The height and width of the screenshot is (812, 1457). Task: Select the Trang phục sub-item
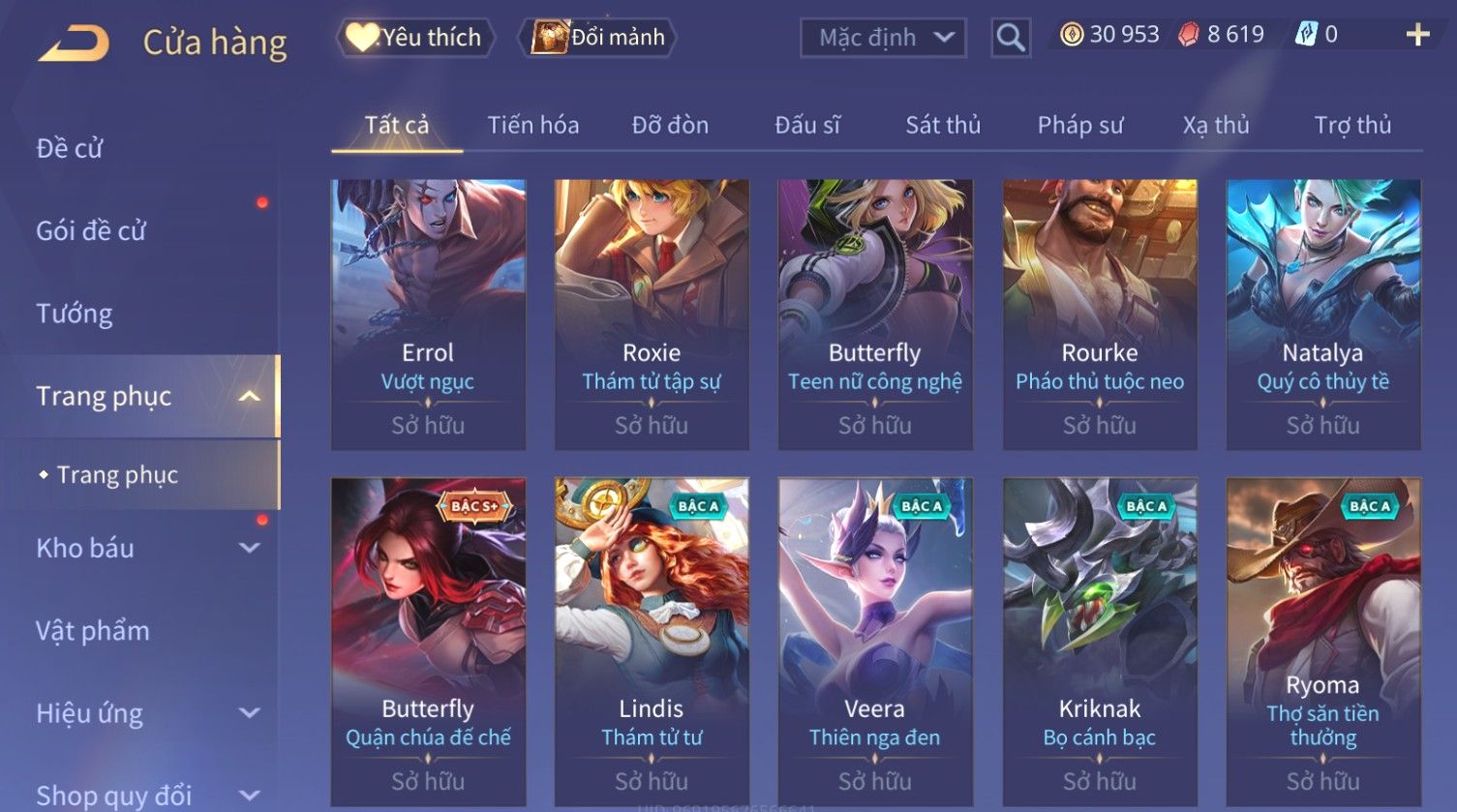tap(117, 474)
